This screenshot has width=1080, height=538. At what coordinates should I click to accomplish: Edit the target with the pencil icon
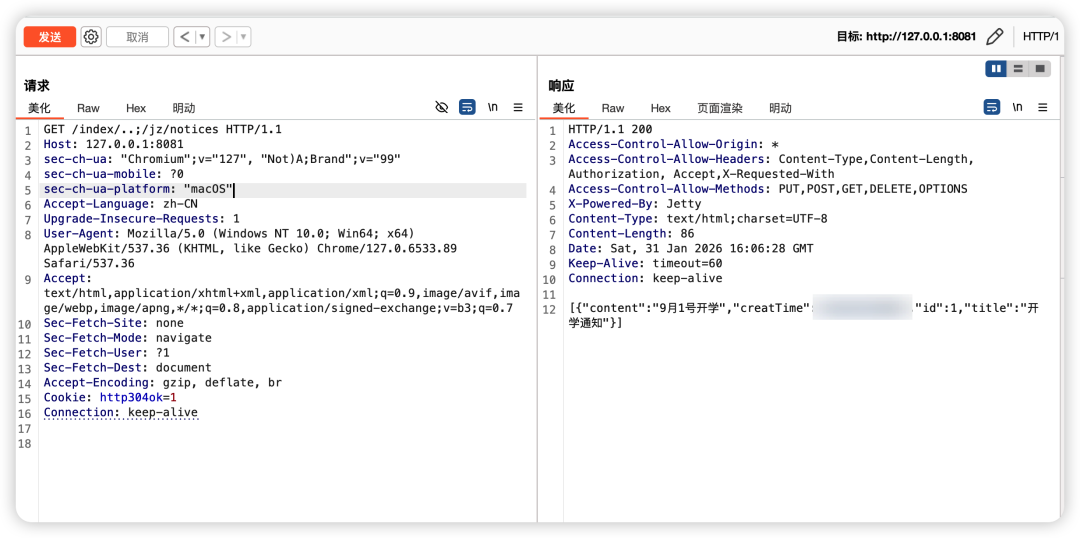click(994, 37)
